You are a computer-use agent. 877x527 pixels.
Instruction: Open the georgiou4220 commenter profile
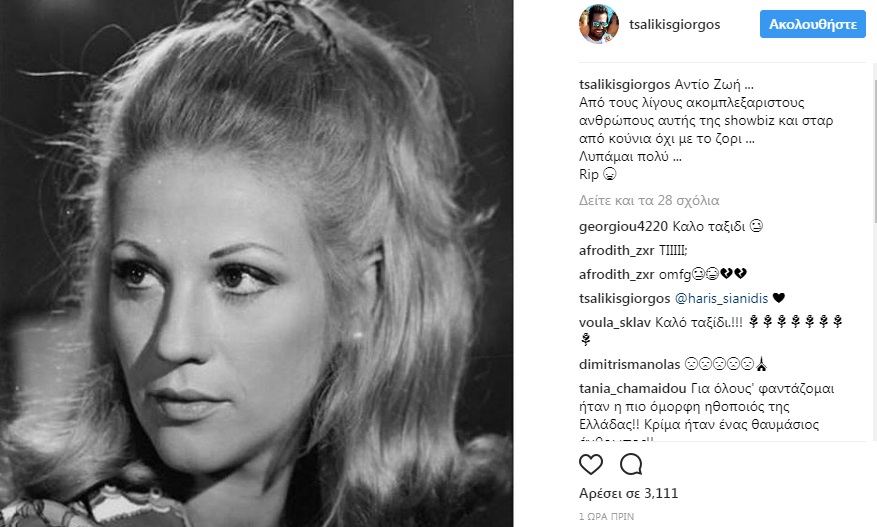click(623, 227)
